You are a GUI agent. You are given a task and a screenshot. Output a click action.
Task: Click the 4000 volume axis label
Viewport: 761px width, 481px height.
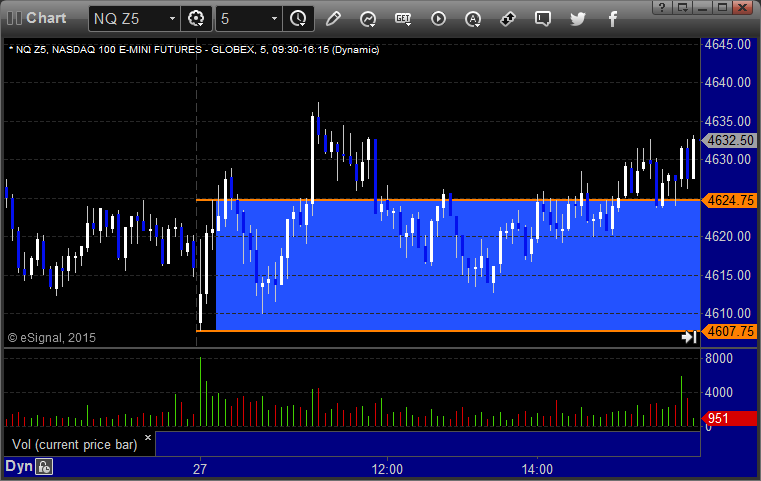pos(719,392)
